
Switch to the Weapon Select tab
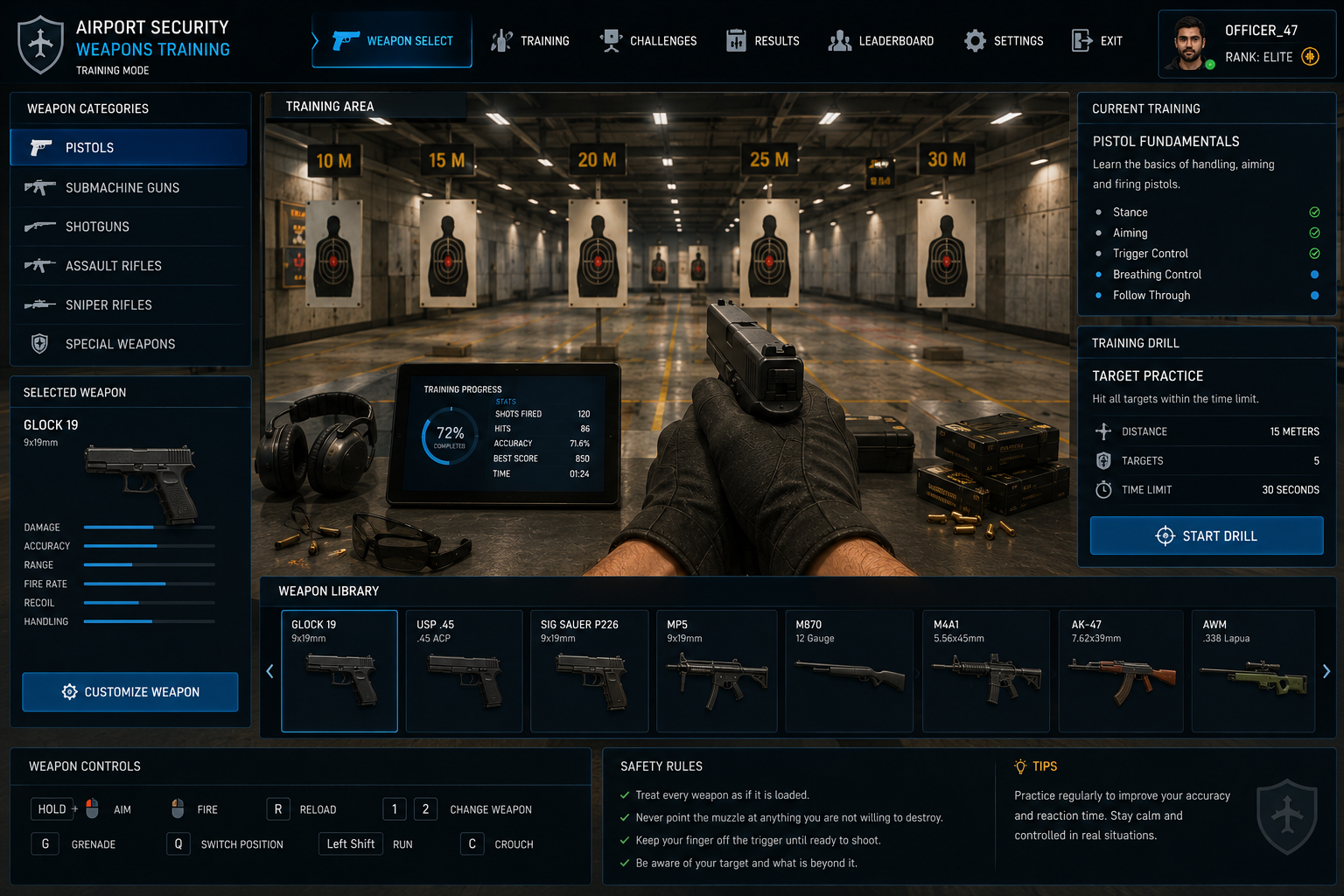[392, 40]
